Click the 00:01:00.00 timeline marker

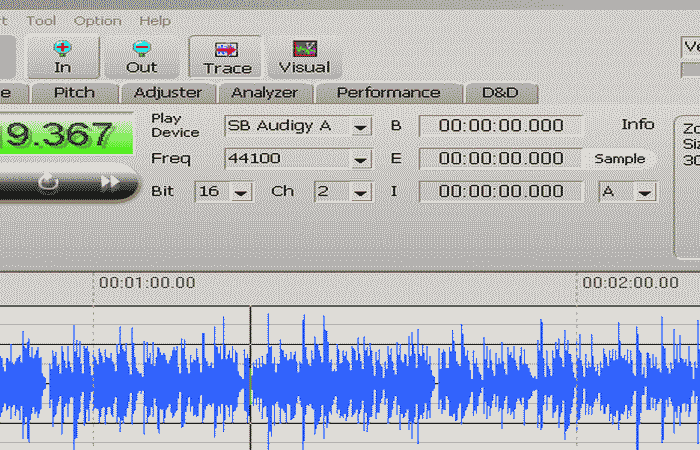click(x=146, y=283)
